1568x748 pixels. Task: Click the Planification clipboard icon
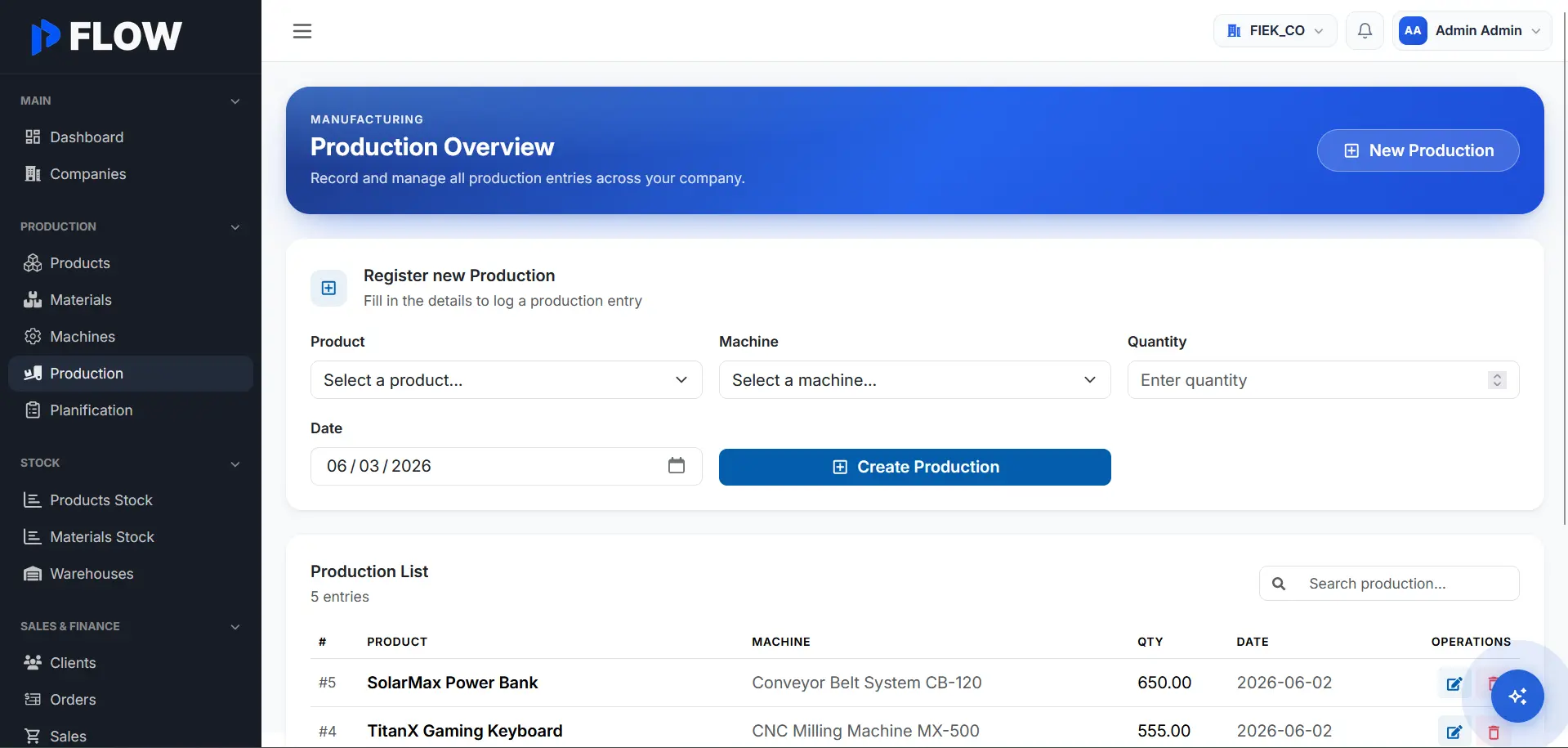(33, 410)
